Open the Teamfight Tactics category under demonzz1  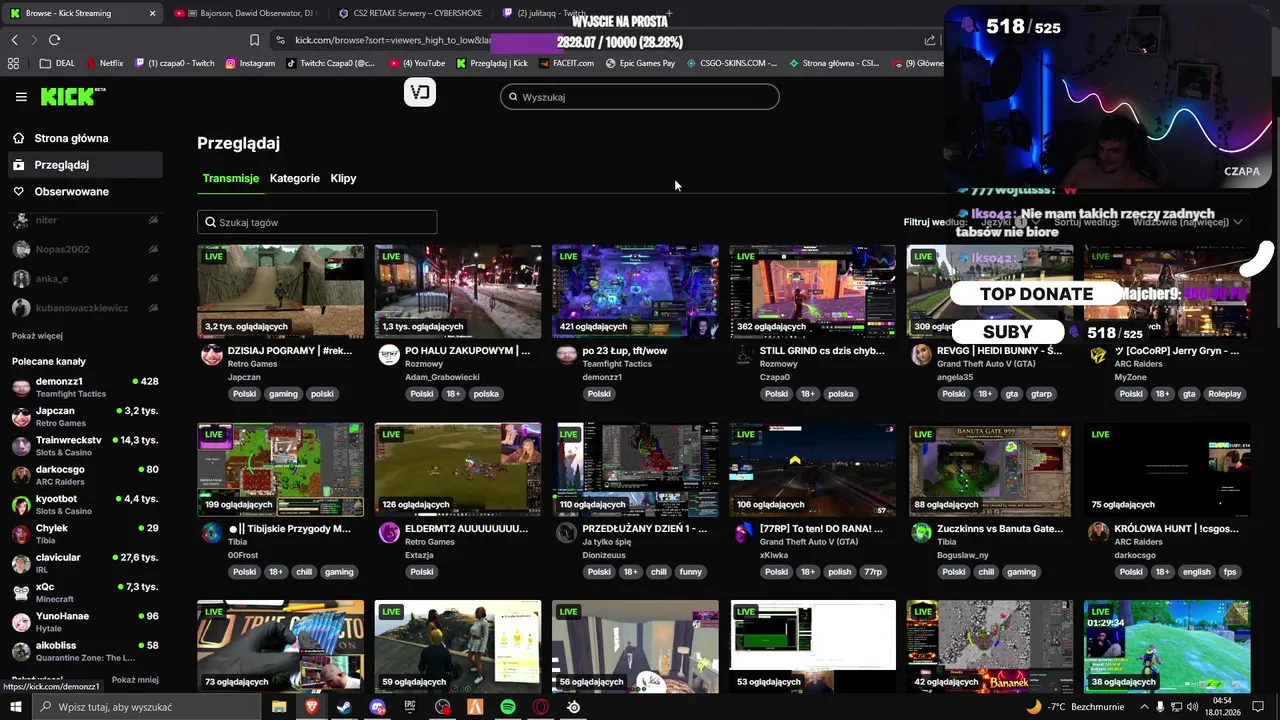point(618,364)
